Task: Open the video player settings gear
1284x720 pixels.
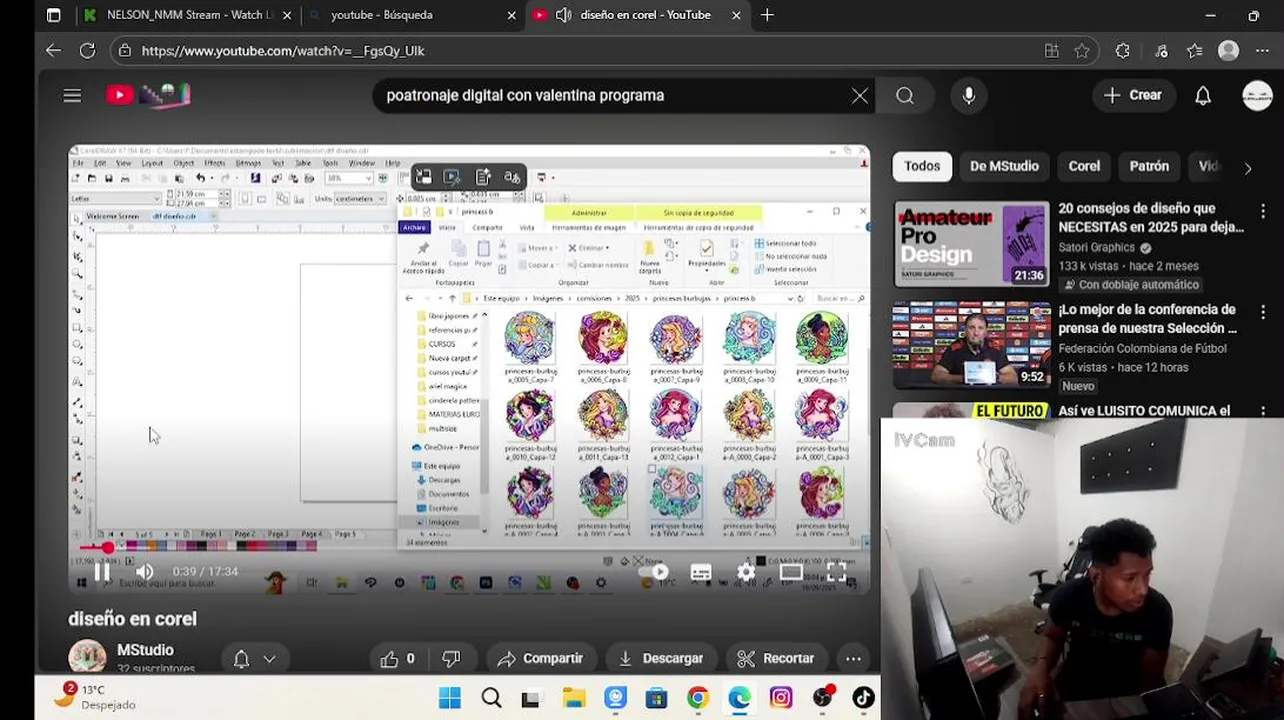Action: coord(746,572)
